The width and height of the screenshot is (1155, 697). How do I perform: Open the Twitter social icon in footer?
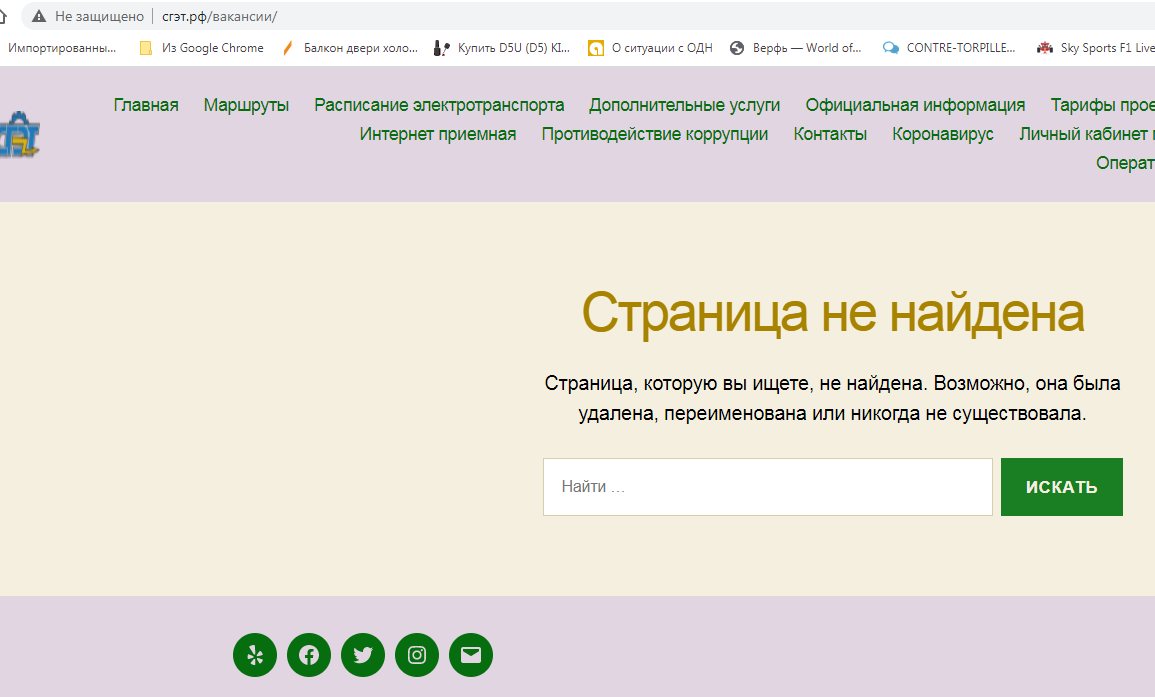click(362, 655)
